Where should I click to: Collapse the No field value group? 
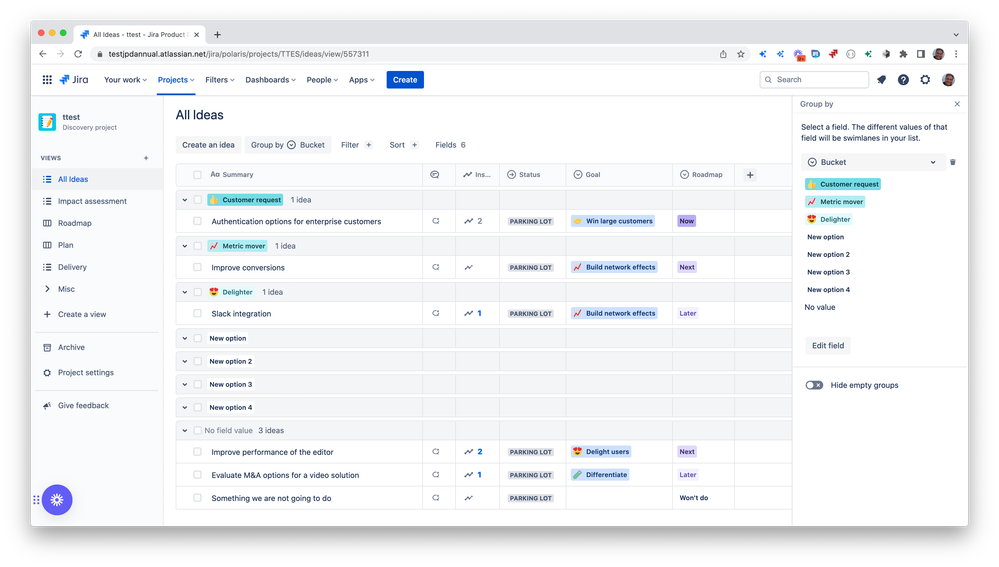click(185, 431)
